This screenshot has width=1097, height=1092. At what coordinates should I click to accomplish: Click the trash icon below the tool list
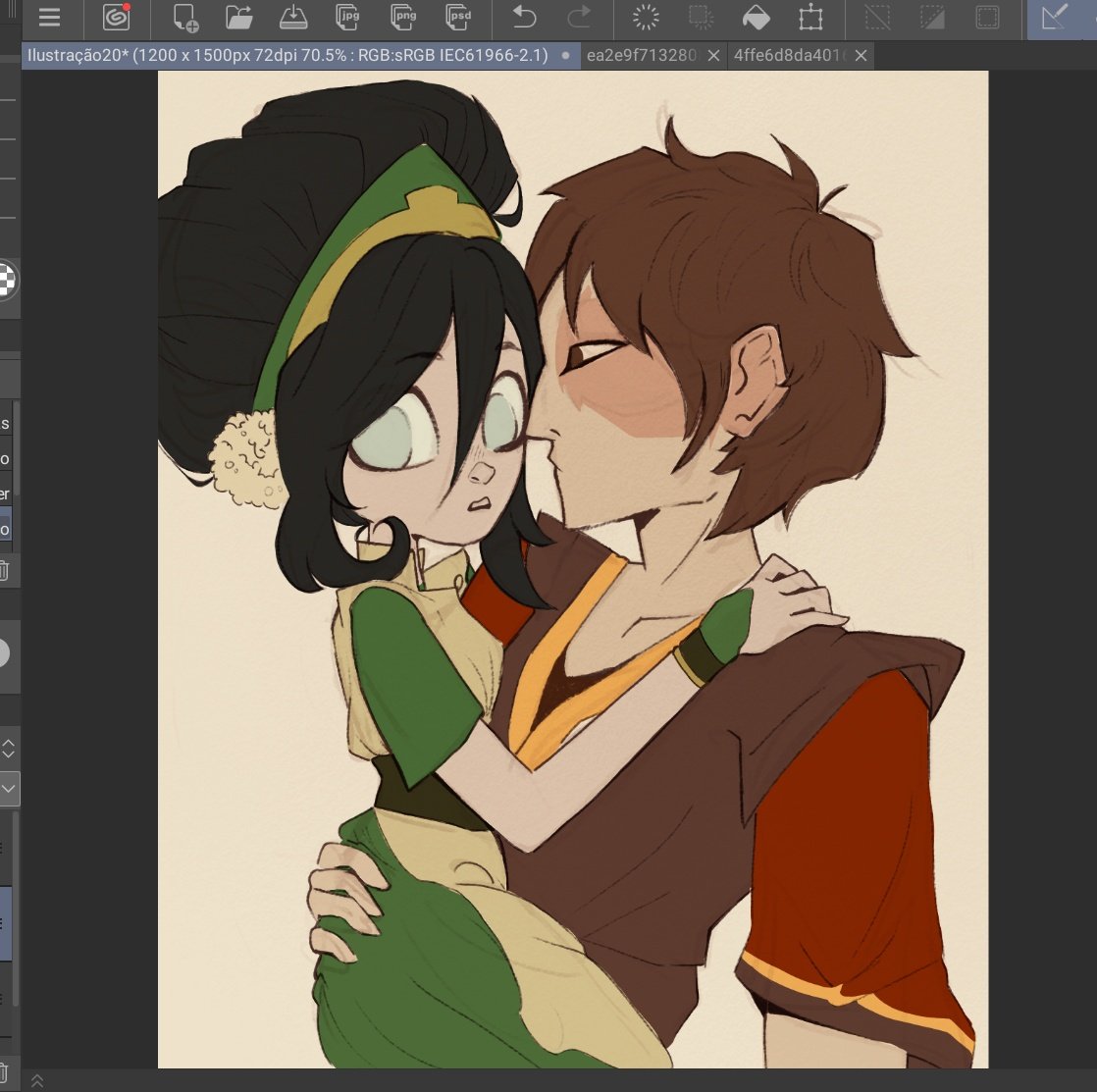tap(4, 570)
